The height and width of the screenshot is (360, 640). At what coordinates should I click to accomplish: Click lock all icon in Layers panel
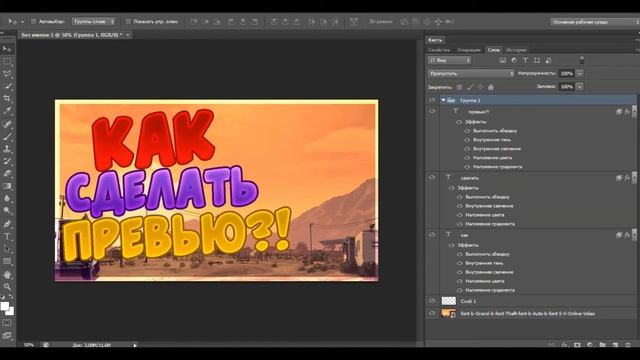pyautogui.click(x=491, y=87)
